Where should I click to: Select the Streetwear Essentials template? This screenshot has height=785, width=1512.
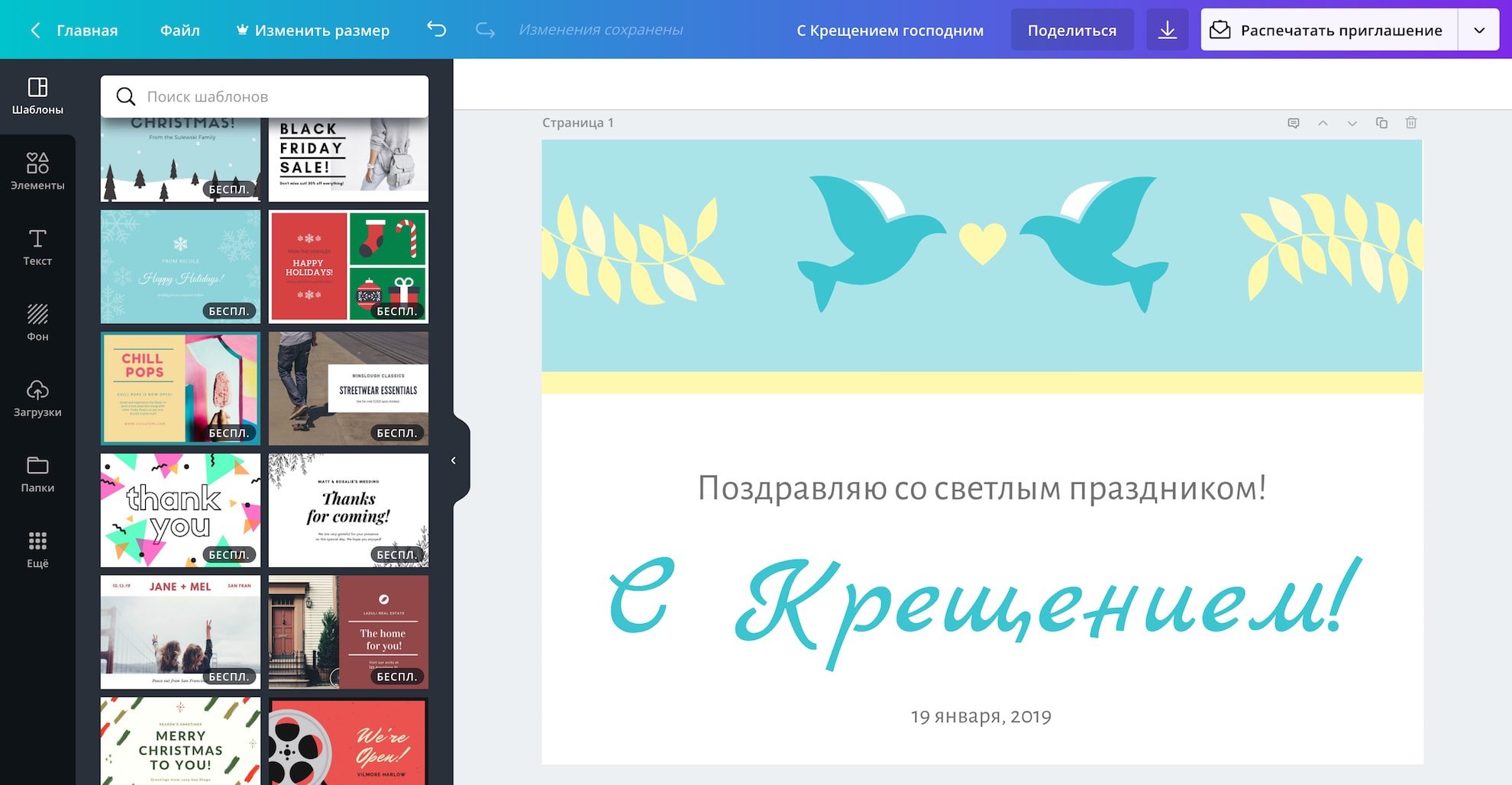click(348, 388)
